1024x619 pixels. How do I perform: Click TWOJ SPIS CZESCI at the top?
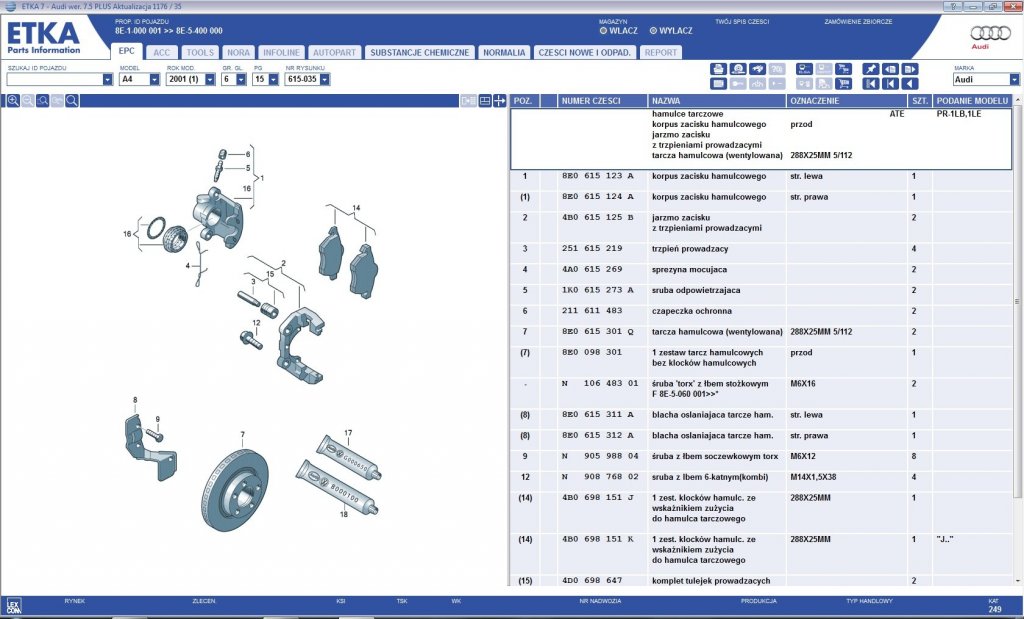[x=742, y=22]
